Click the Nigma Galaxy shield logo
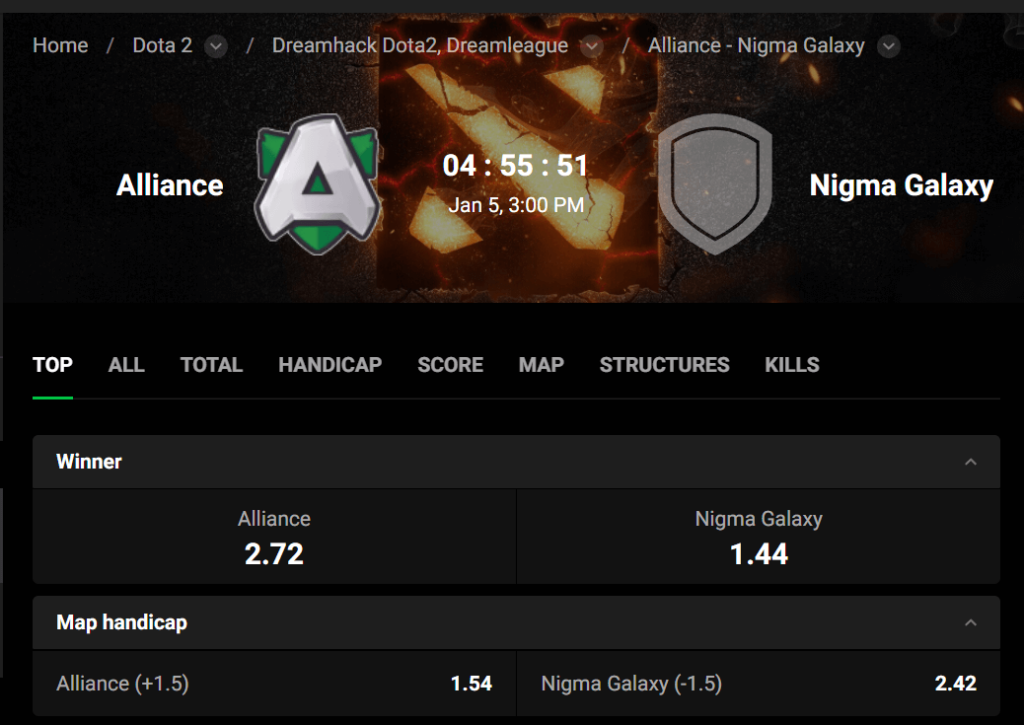Screen dimensions: 1024x725 coord(715,184)
